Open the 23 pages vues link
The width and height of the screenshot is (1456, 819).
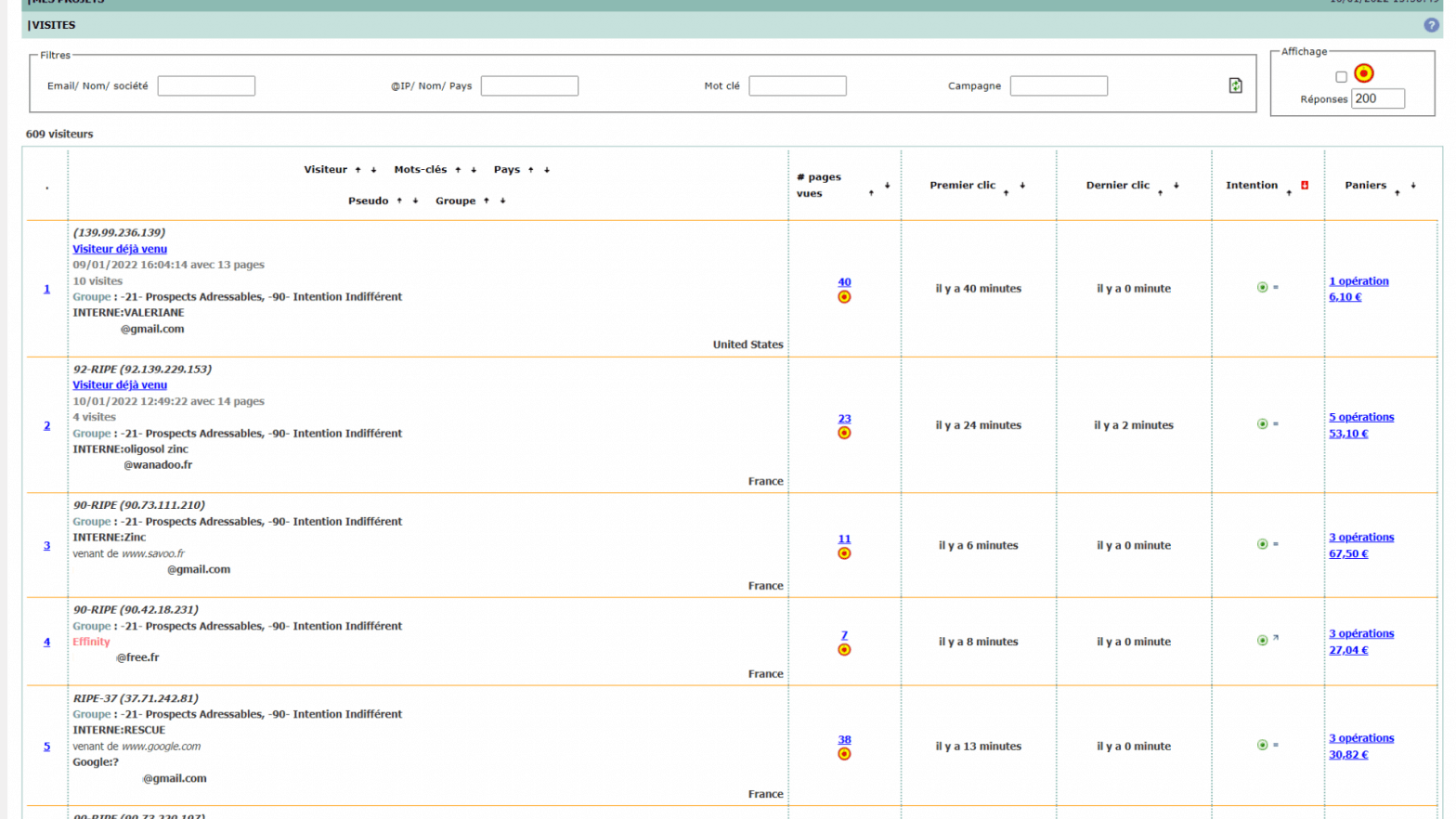point(844,418)
